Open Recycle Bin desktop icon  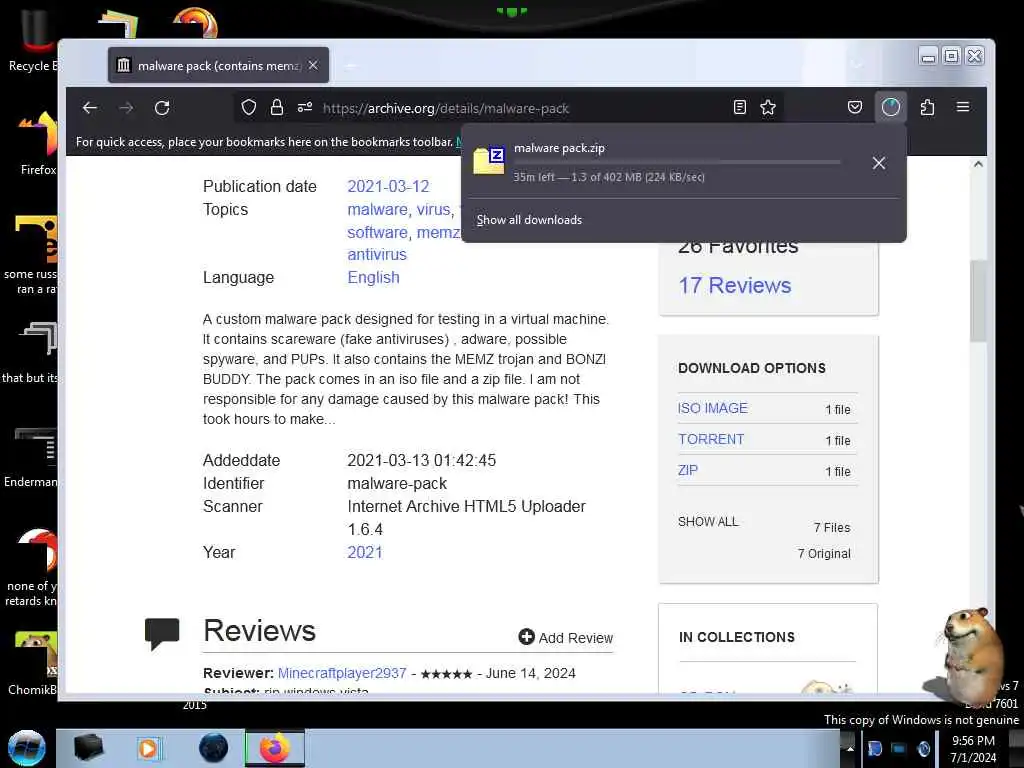(x=33, y=40)
